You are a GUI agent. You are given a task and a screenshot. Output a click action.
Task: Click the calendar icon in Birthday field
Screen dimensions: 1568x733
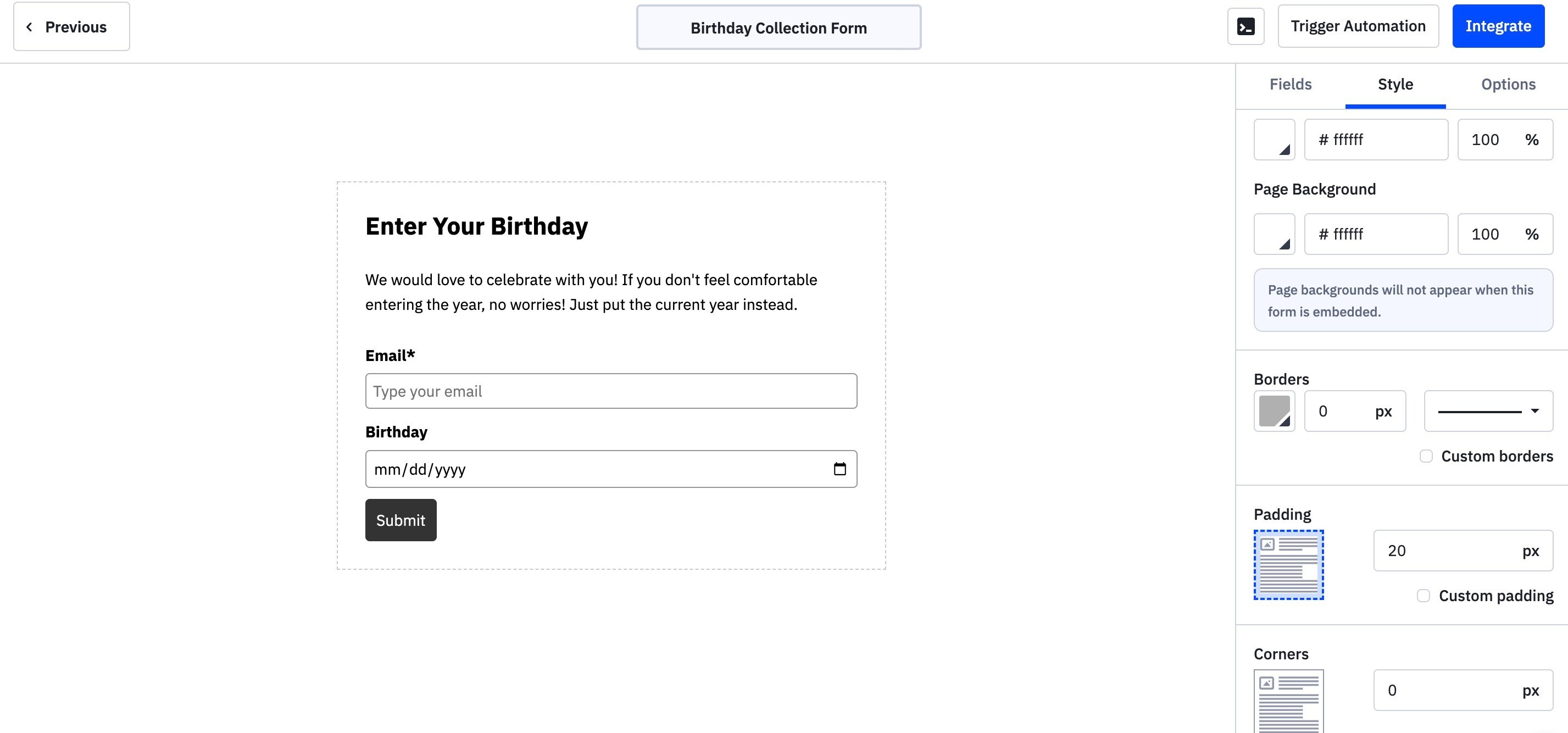[x=839, y=469]
